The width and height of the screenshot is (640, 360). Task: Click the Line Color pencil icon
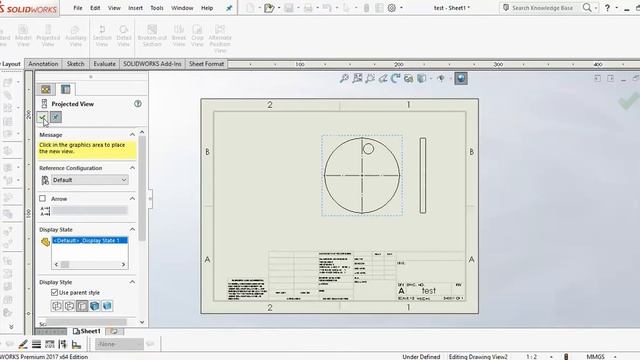coord(23,344)
